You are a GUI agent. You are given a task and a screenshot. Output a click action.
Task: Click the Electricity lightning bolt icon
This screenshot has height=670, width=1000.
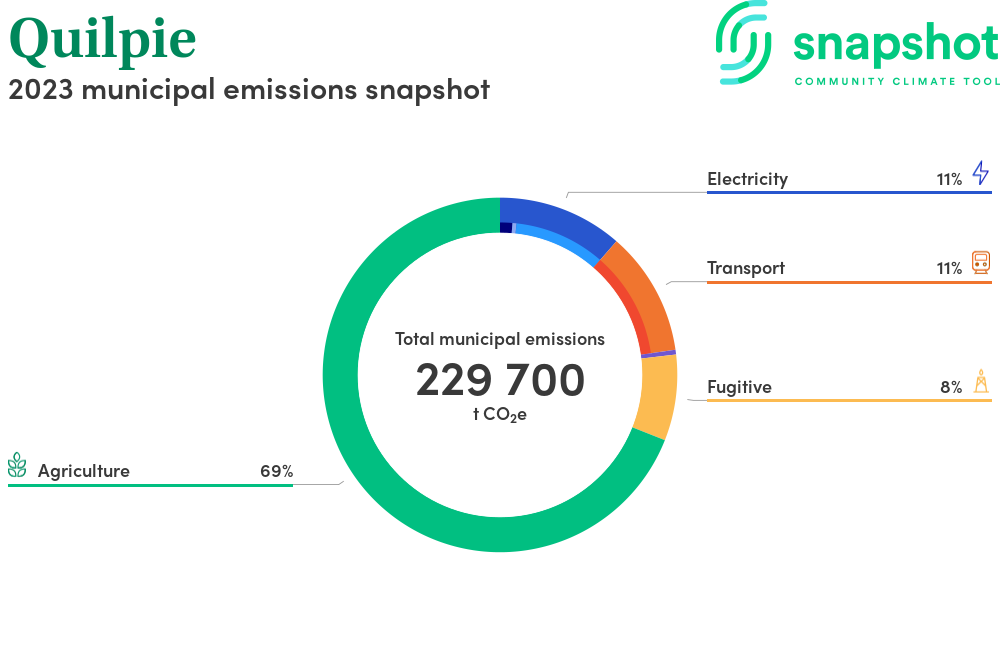[980, 173]
